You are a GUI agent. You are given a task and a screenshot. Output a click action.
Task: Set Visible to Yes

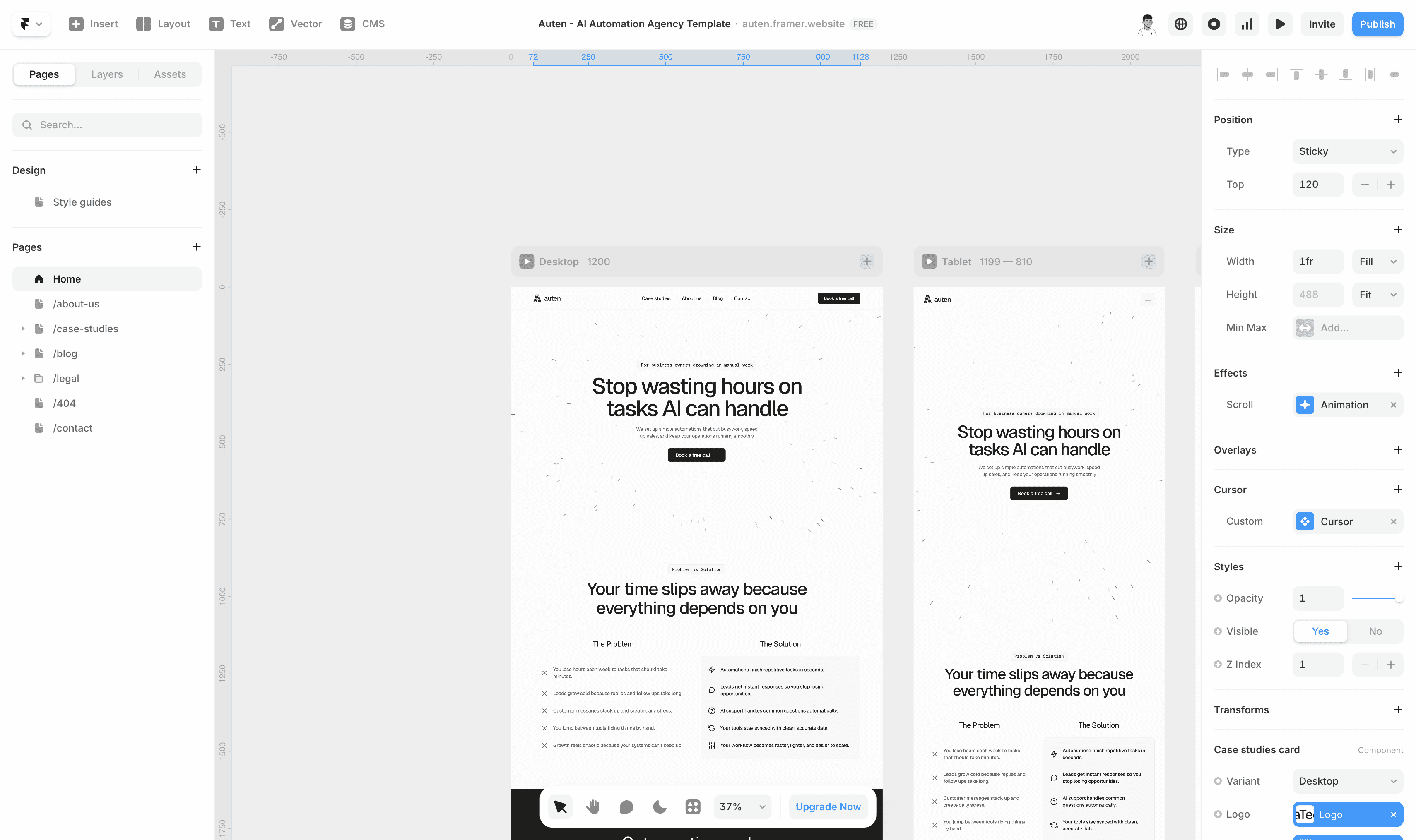click(1320, 631)
